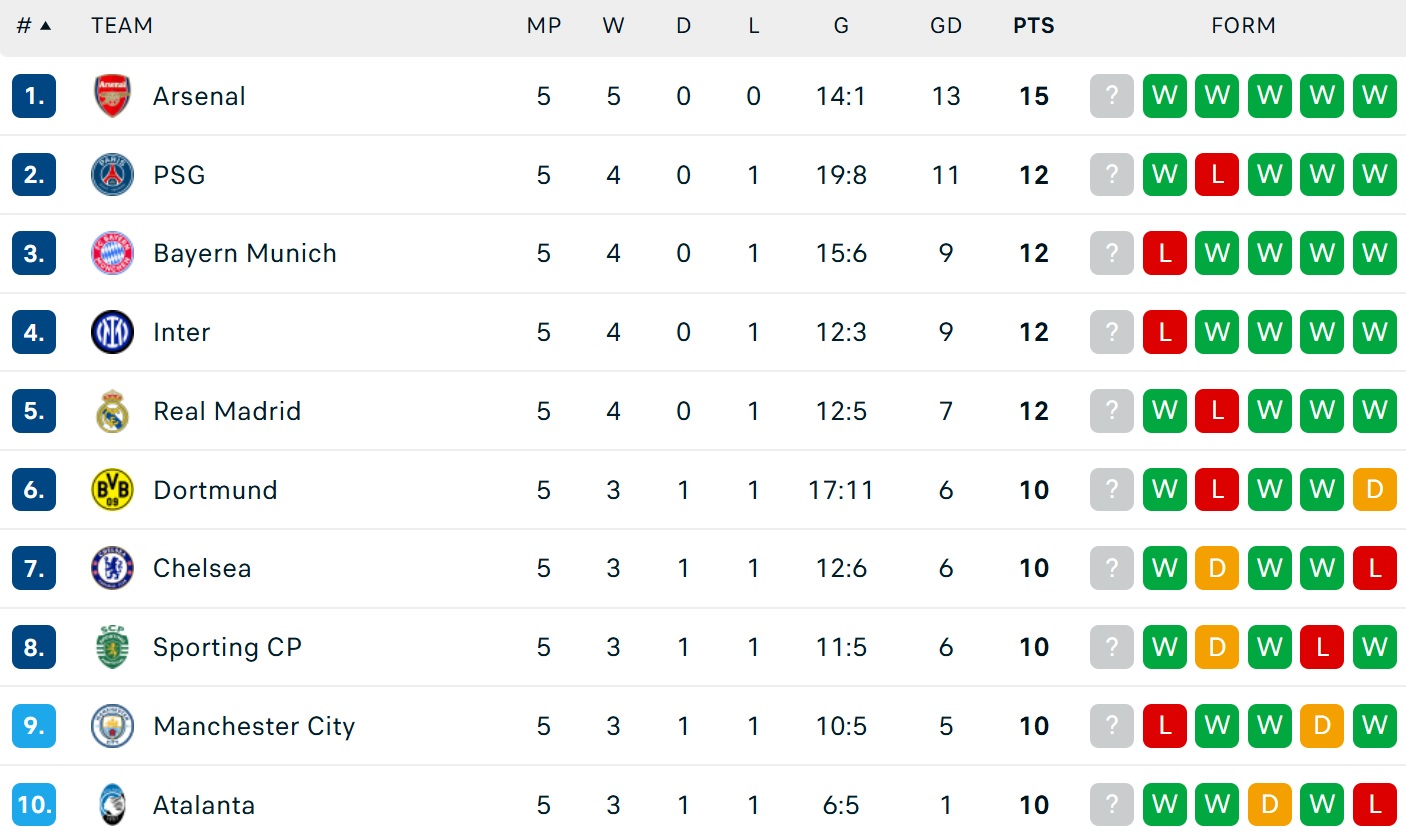
Task: Sort table by the # rank column
Action: pos(33,26)
